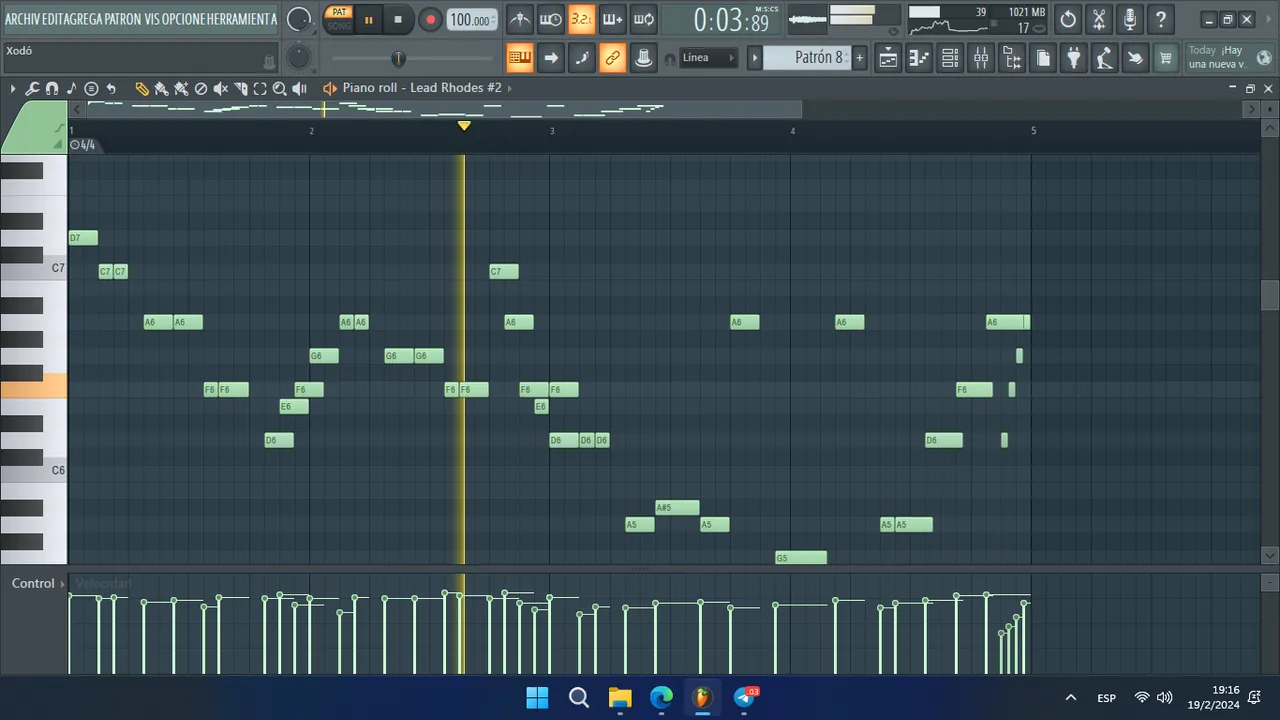The height and width of the screenshot is (720, 1280).
Task: Open the PATRON menu
Action: coord(122,19)
